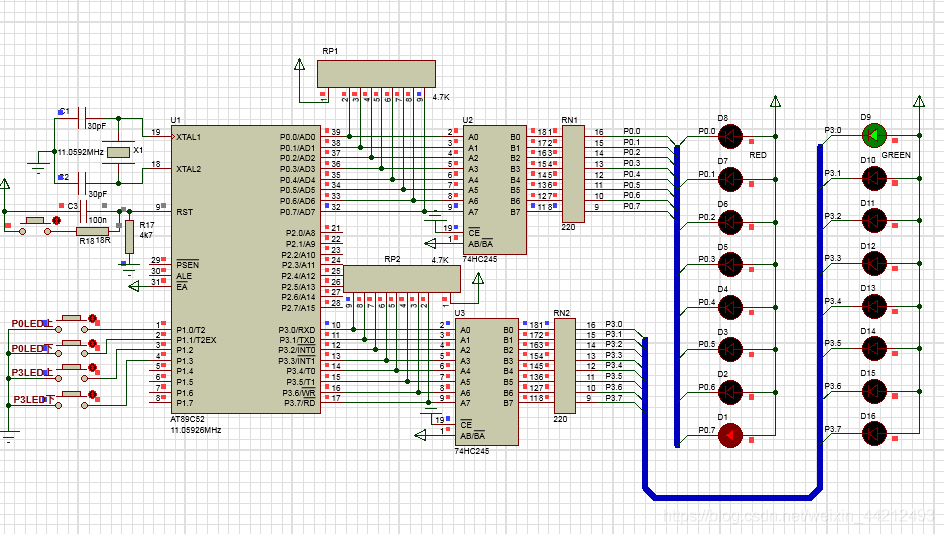The width and height of the screenshot is (944, 534).
Task: Click the crystal oscillator X1
Action: click(x=119, y=152)
